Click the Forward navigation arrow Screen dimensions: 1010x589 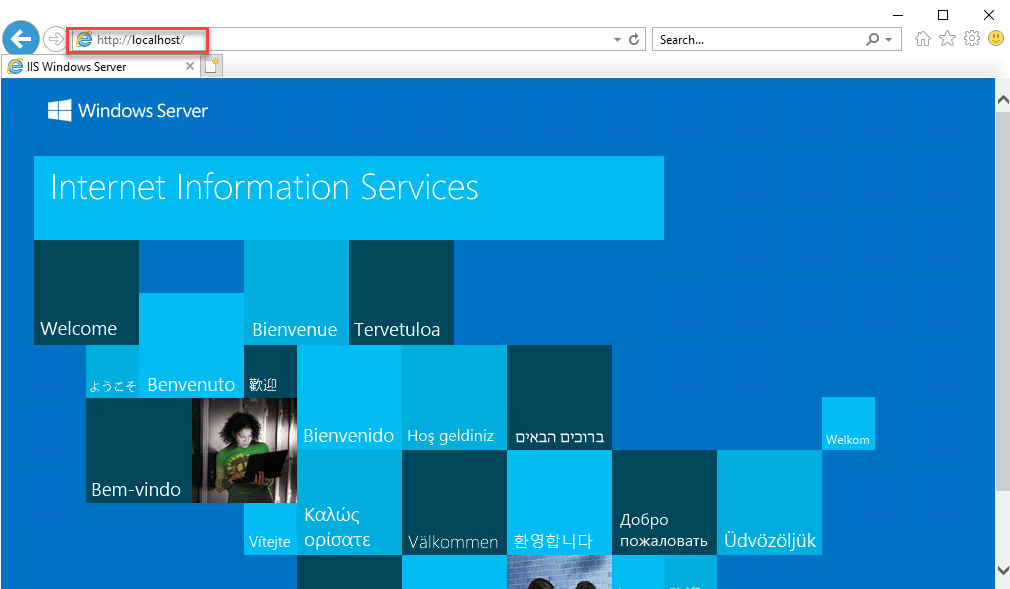[55, 39]
